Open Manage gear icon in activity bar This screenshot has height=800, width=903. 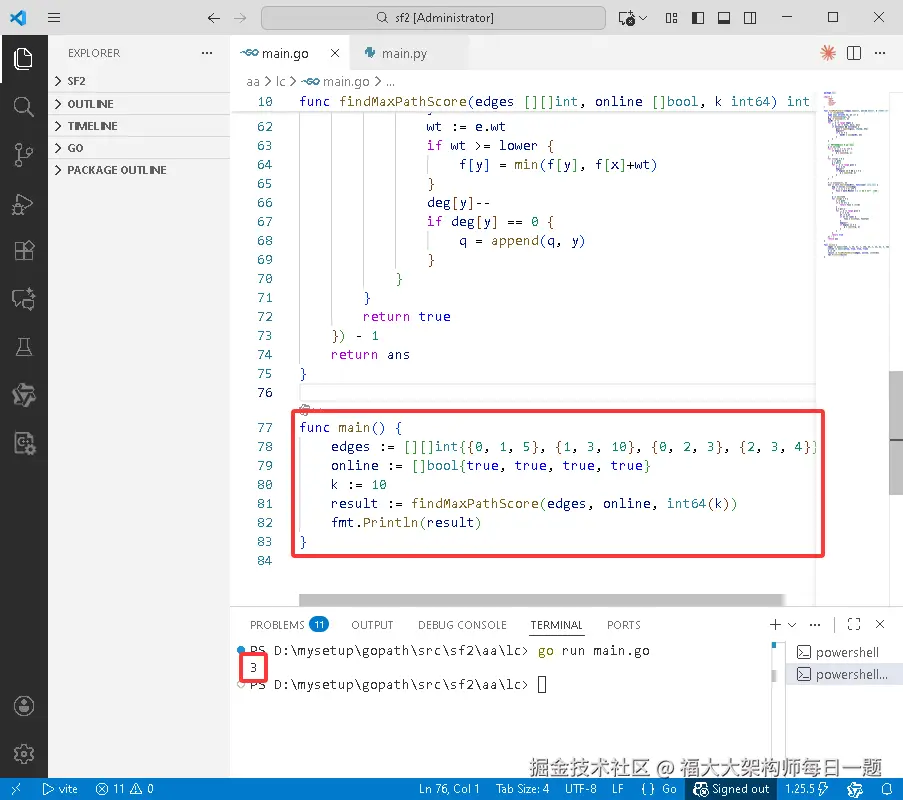pos(24,754)
